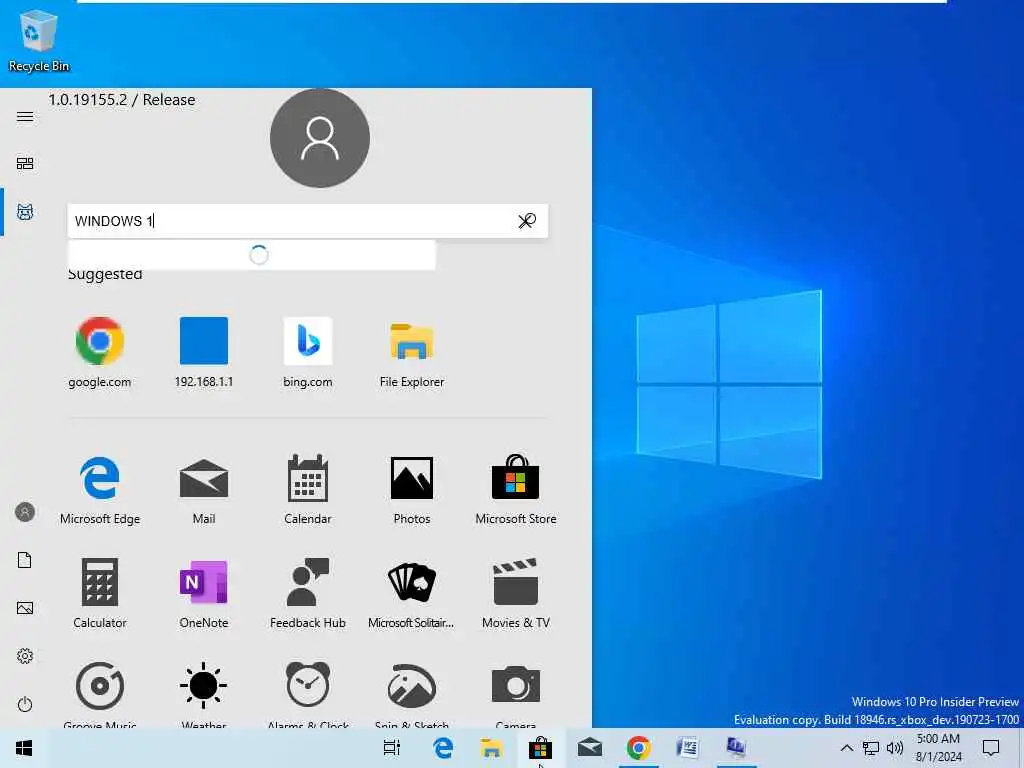Screen dimensions: 1024x768
Task: Switch to Chrome on the taskbar
Action: coord(639,748)
